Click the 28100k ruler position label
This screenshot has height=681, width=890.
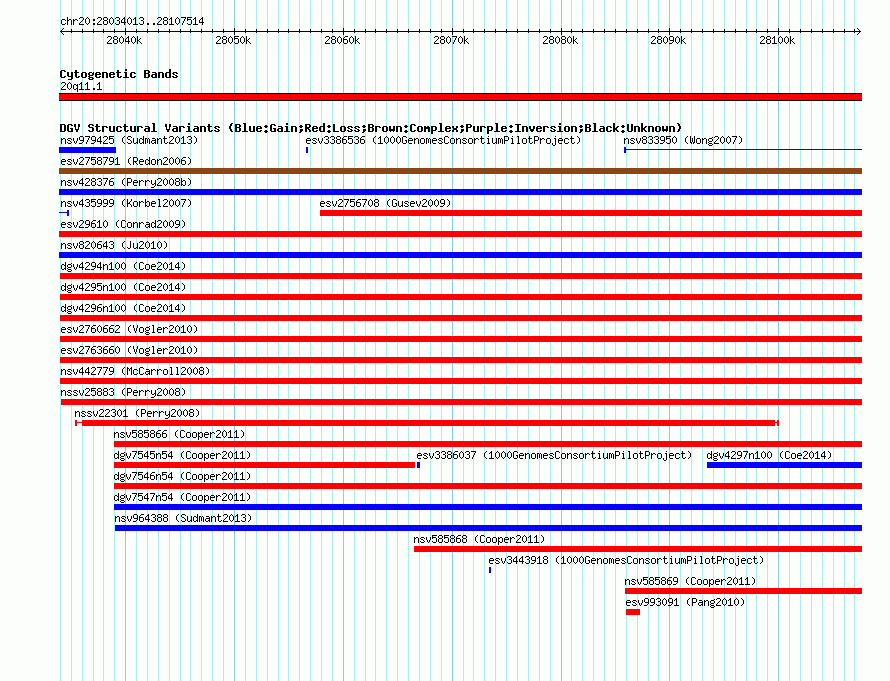click(x=777, y=40)
